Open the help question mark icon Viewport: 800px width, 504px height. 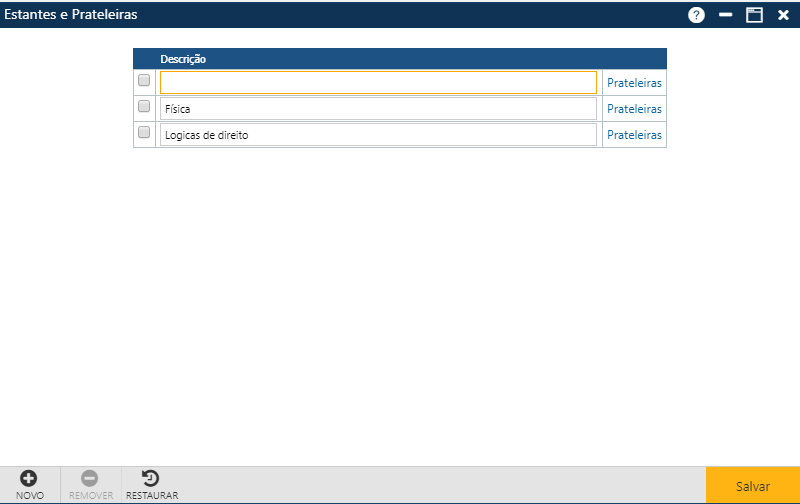696,15
